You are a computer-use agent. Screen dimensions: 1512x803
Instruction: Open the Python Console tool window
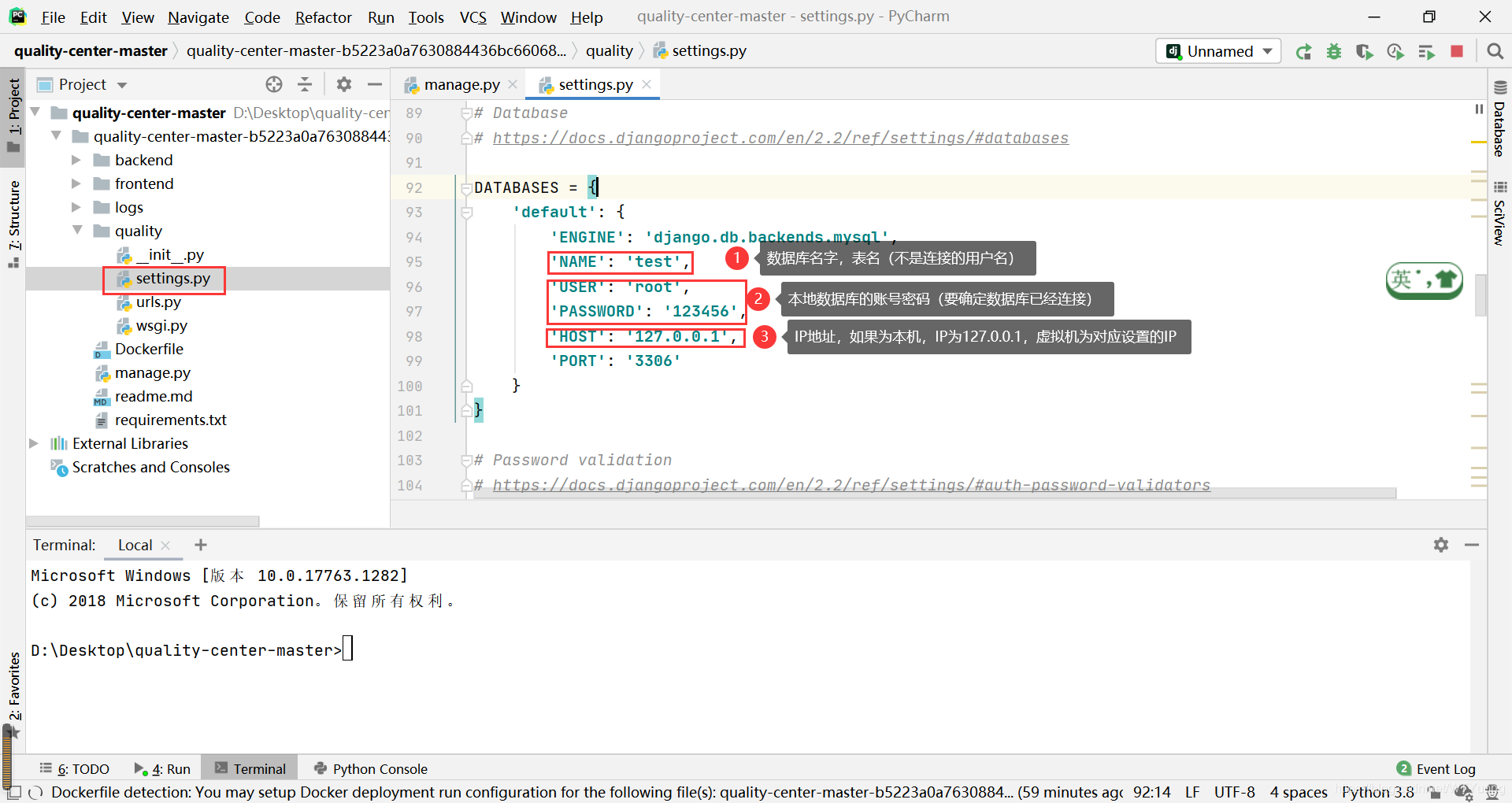point(371,768)
